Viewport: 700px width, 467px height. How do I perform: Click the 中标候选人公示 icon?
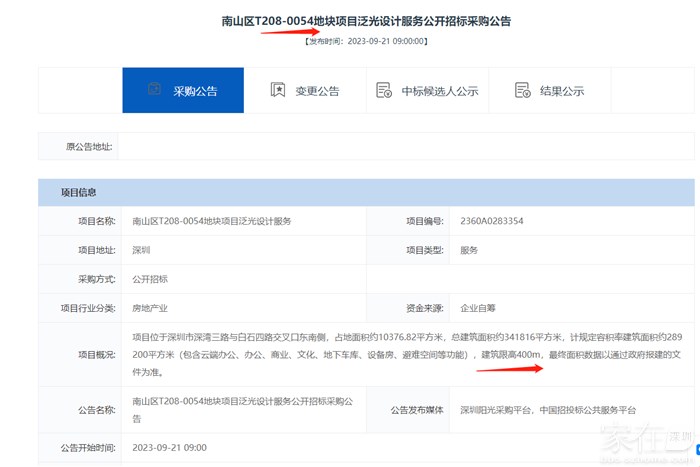384,90
